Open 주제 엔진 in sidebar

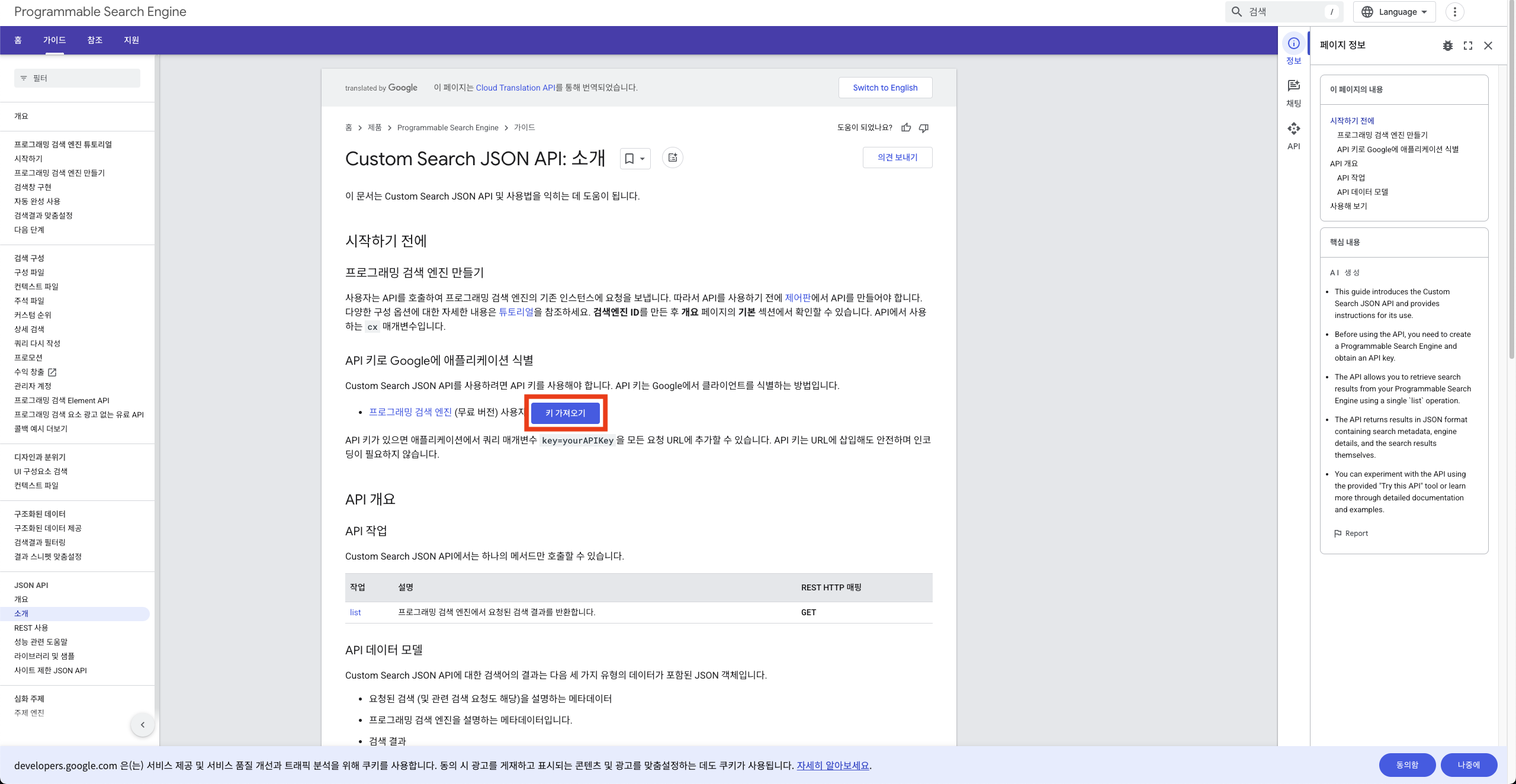pyautogui.click(x=29, y=713)
